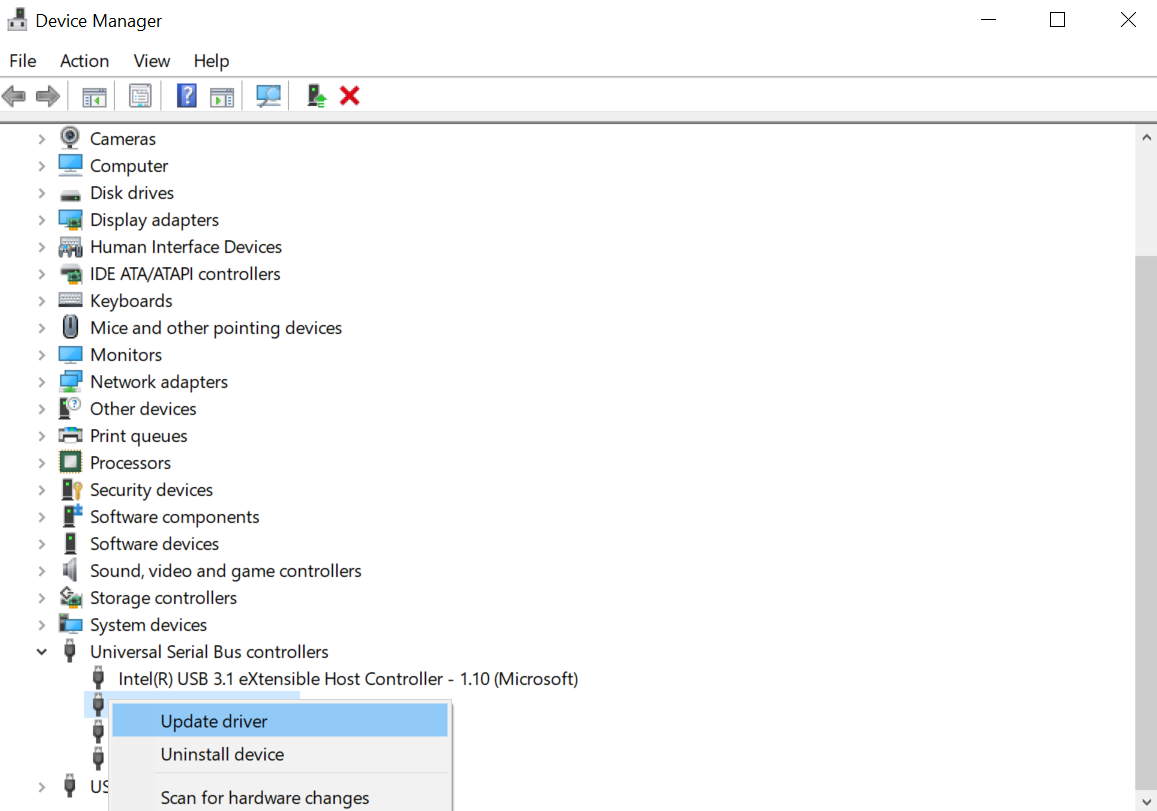
Task: Expand the Display adapters category
Action: pos(41,219)
